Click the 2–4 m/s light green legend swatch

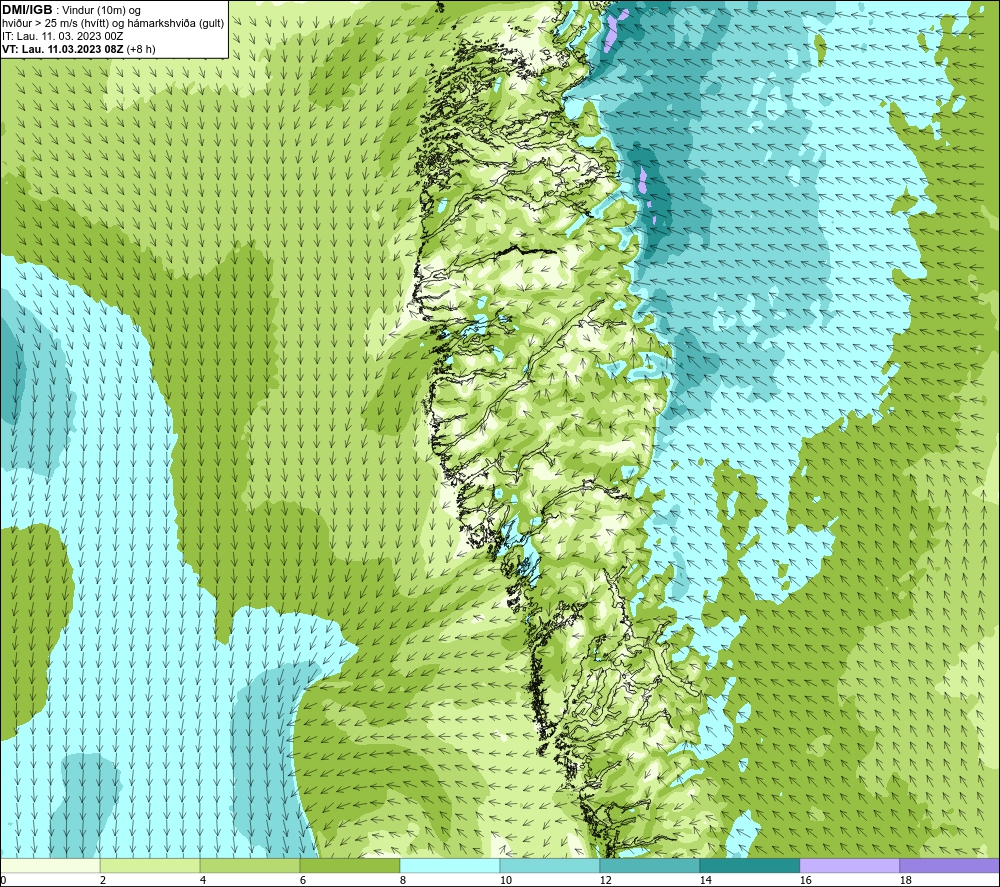tap(150, 865)
